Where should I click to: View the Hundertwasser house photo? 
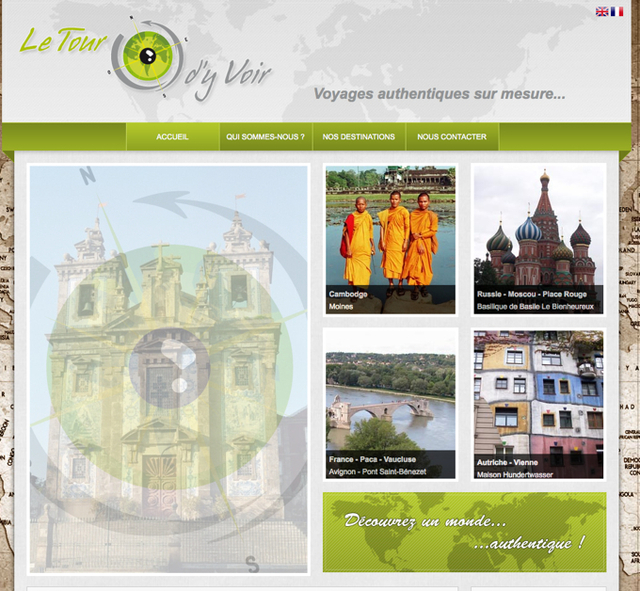pyautogui.click(x=539, y=395)
